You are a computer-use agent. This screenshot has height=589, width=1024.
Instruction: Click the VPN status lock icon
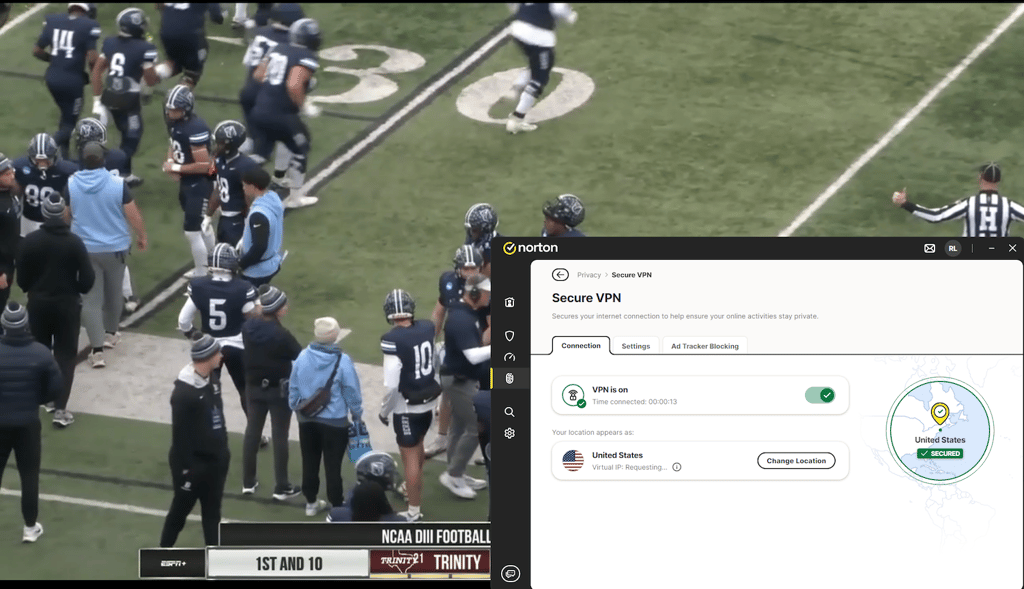(573, 395)
